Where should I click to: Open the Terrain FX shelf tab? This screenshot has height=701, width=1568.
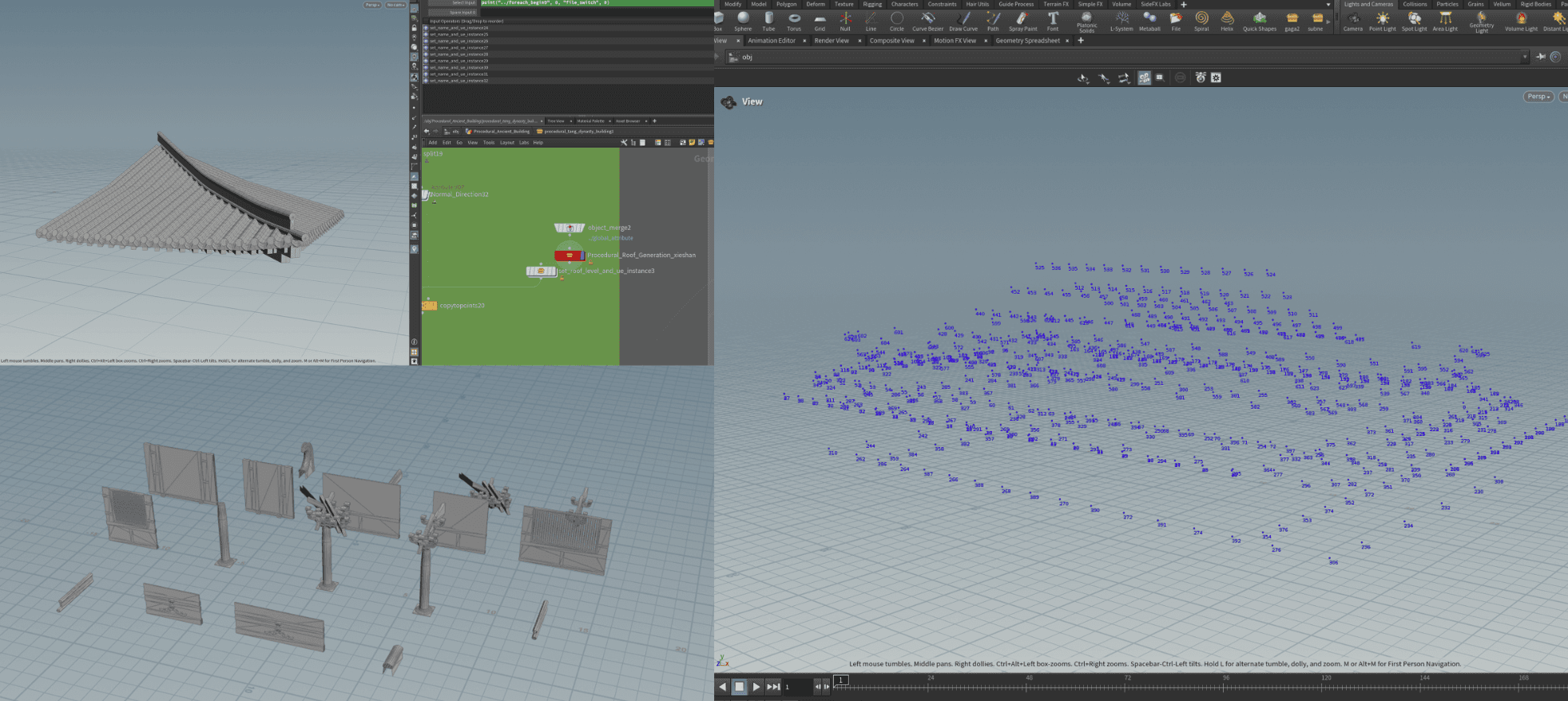pos(1055,4)
